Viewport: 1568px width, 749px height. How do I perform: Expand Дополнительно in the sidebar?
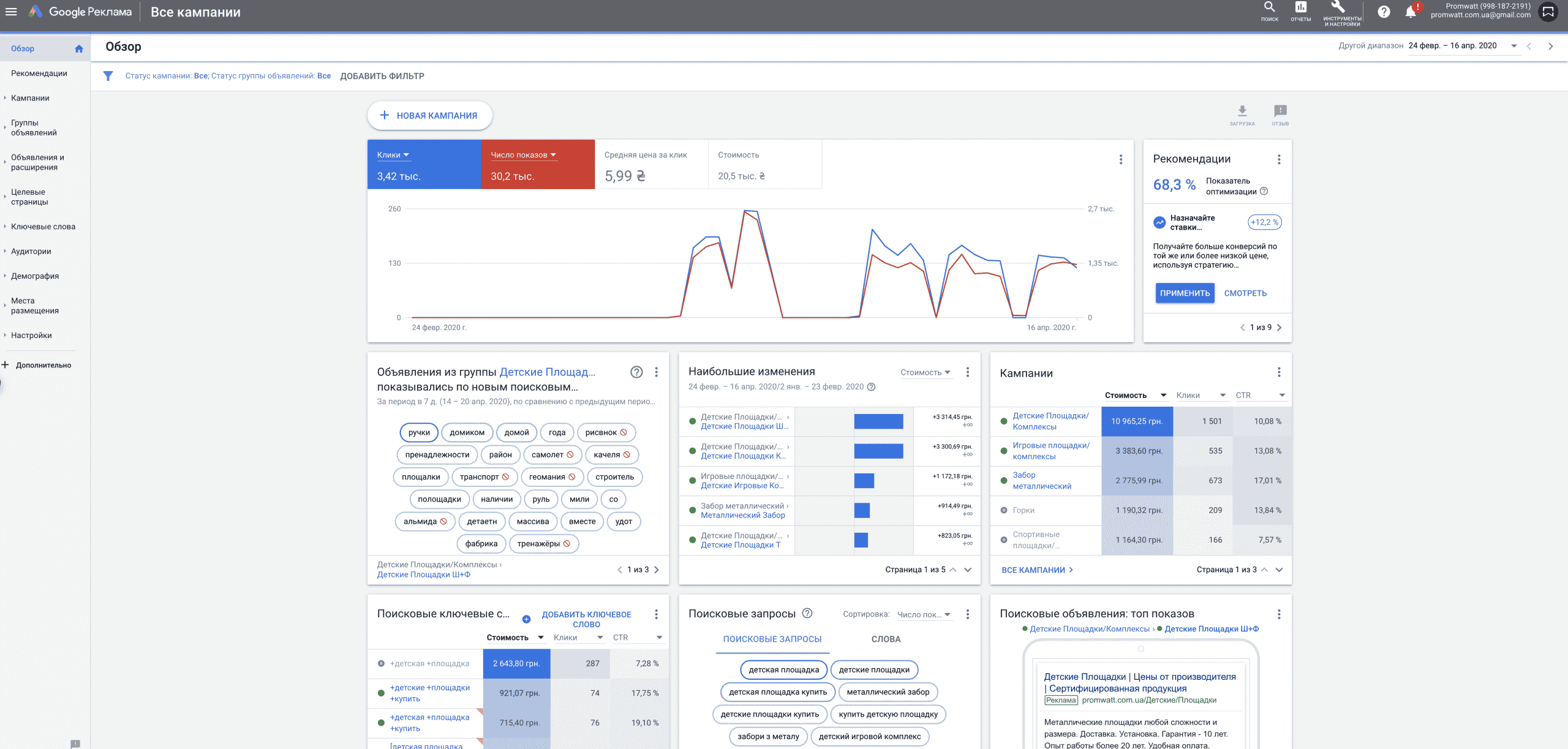click(37, 365)
